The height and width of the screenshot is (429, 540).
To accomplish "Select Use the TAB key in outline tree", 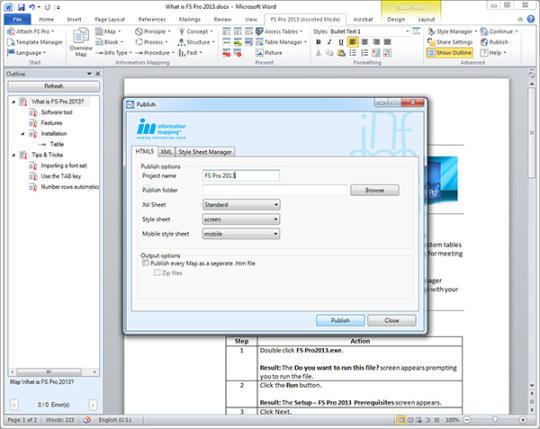I will (61, 176).
